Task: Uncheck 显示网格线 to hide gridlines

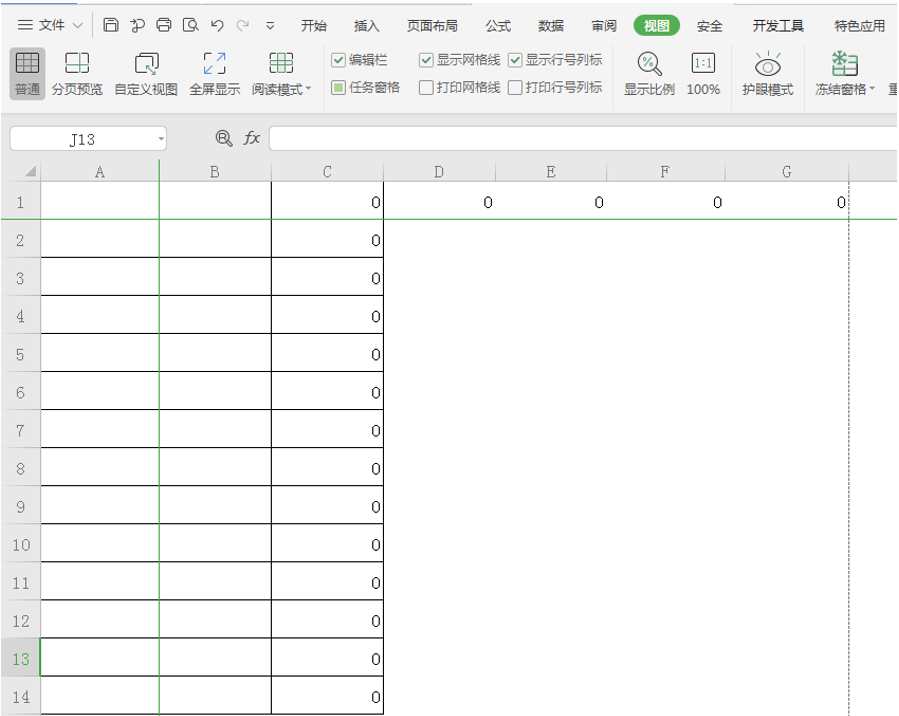Action: click(x=426, y=59)
